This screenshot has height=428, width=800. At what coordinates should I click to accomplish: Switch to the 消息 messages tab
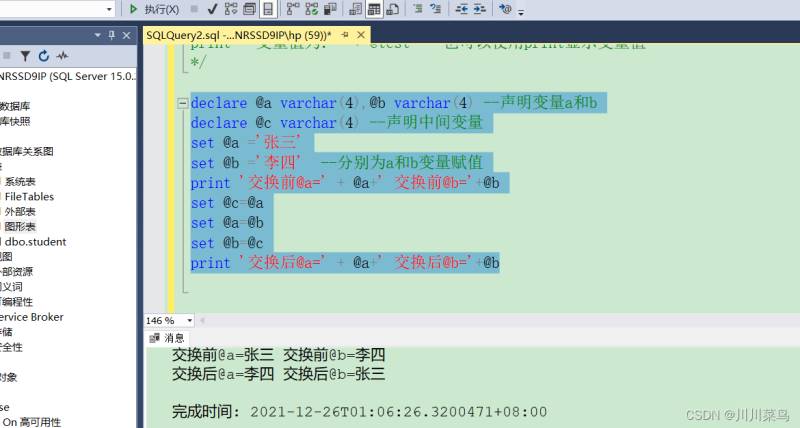[167, 338]
